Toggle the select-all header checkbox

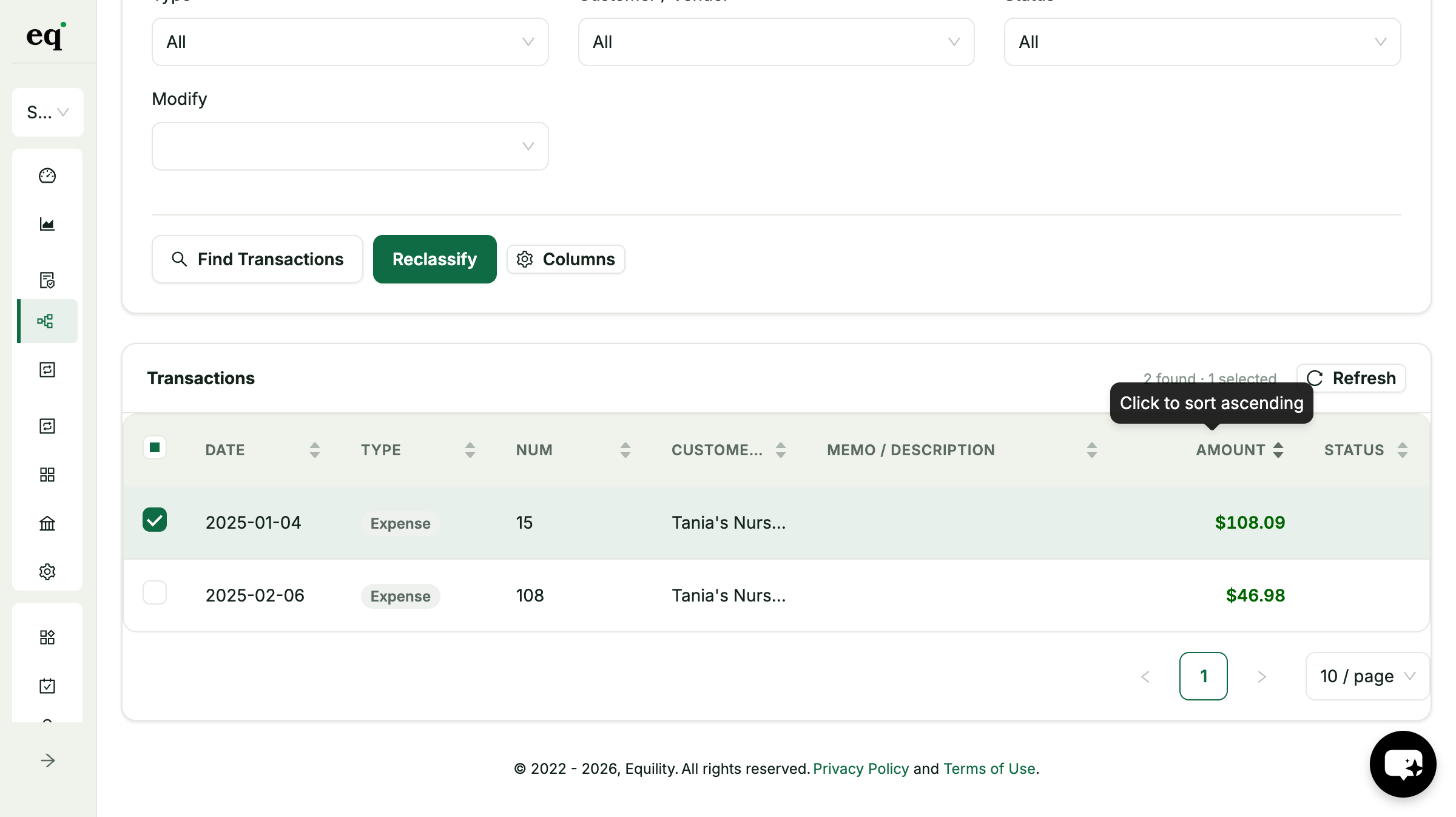click(155, 447)
